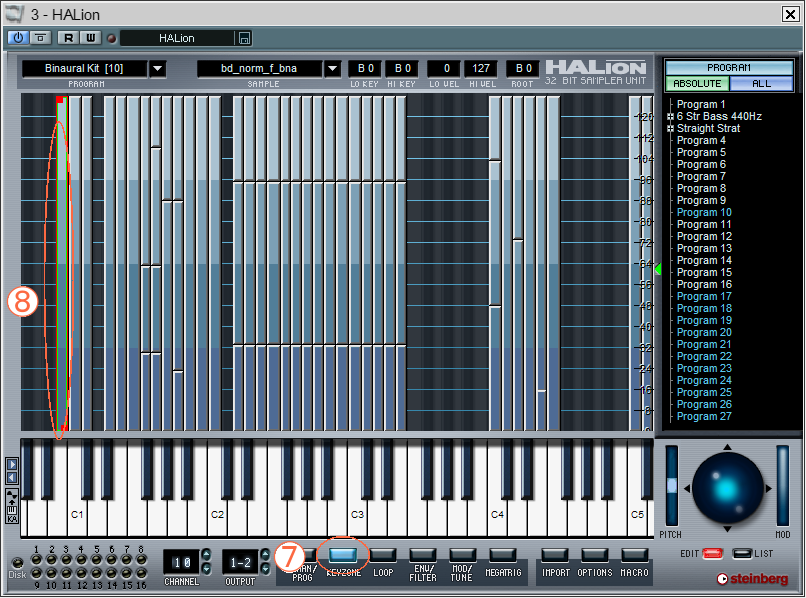The width and height of the screenshot is (806, 598).
Task: Click the ALL button in program panel
Action: (762, 84)
